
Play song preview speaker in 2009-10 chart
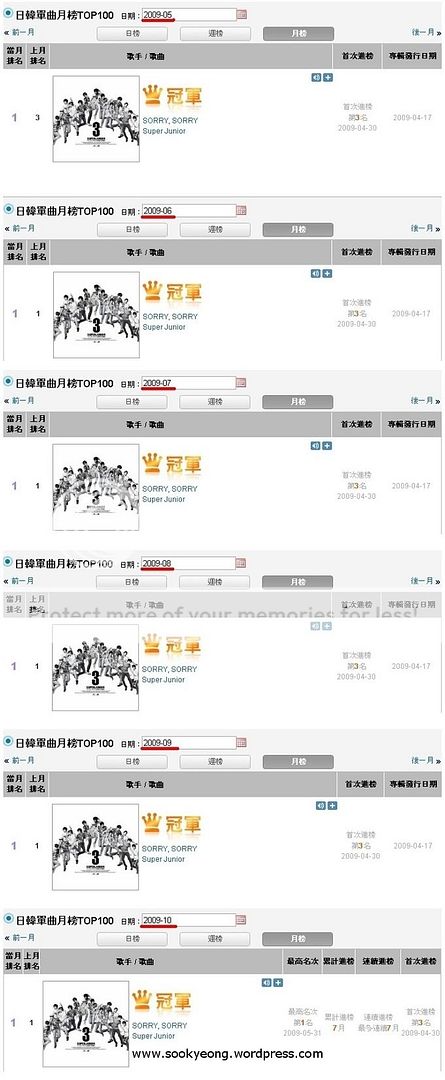267,982
